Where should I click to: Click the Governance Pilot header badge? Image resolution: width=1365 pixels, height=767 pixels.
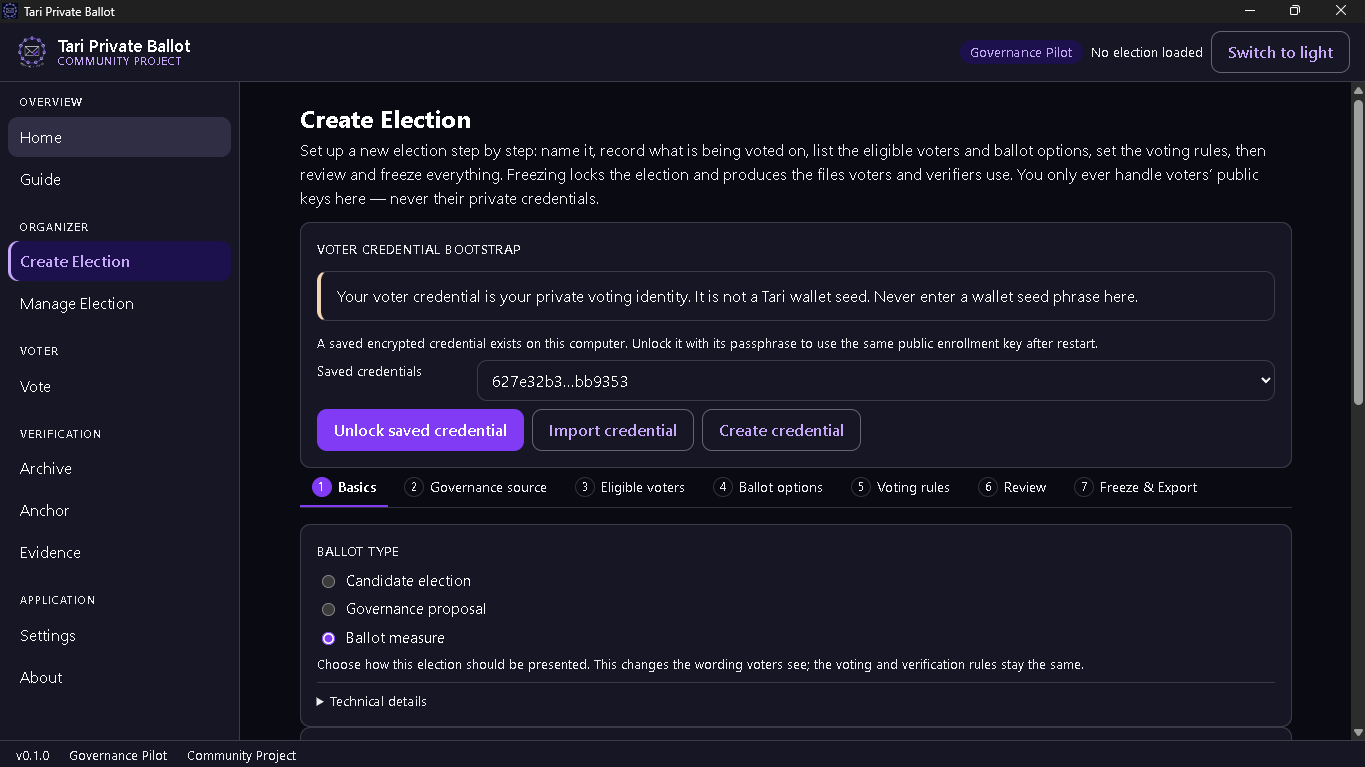pyautogui.click(x=1021, y=52)
